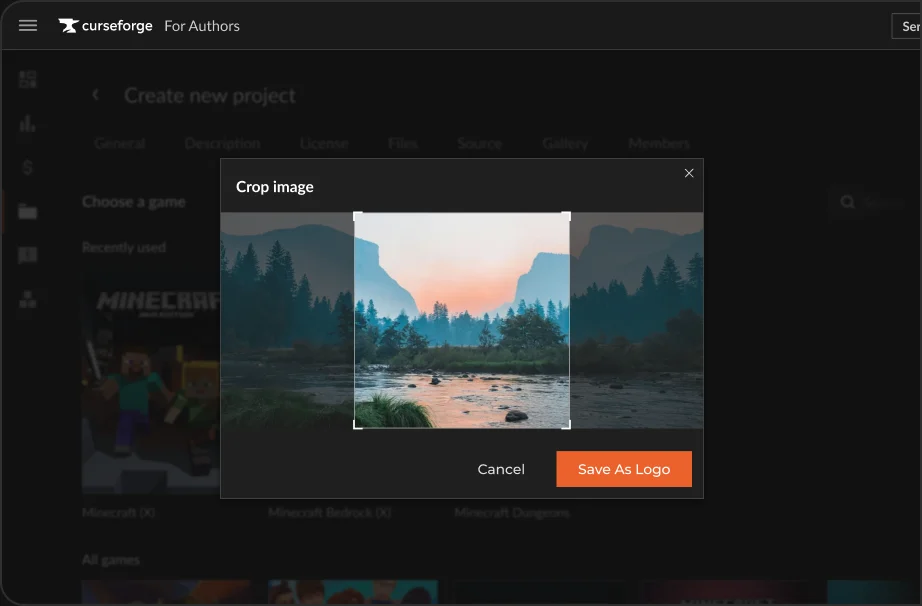The height and width of the screenshot is (606, 922).
Task: Click the Recently used label
Action: coord(123,247)
